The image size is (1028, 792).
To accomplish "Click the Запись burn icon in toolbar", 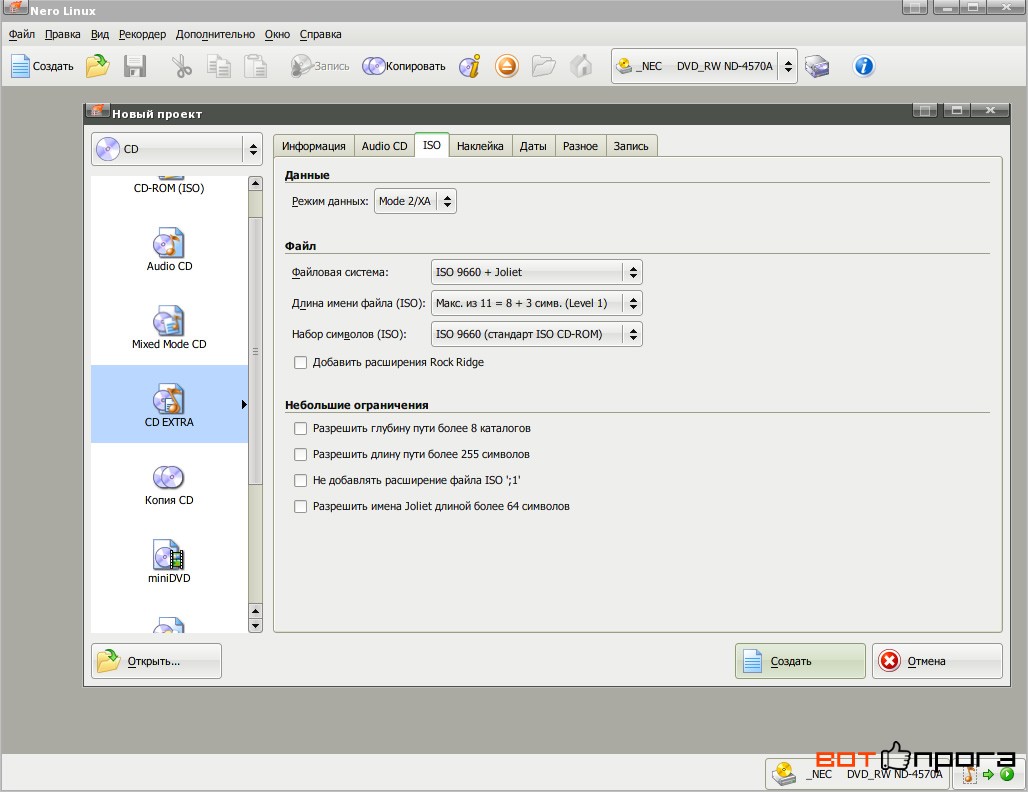I will click(x=302, y=66).
